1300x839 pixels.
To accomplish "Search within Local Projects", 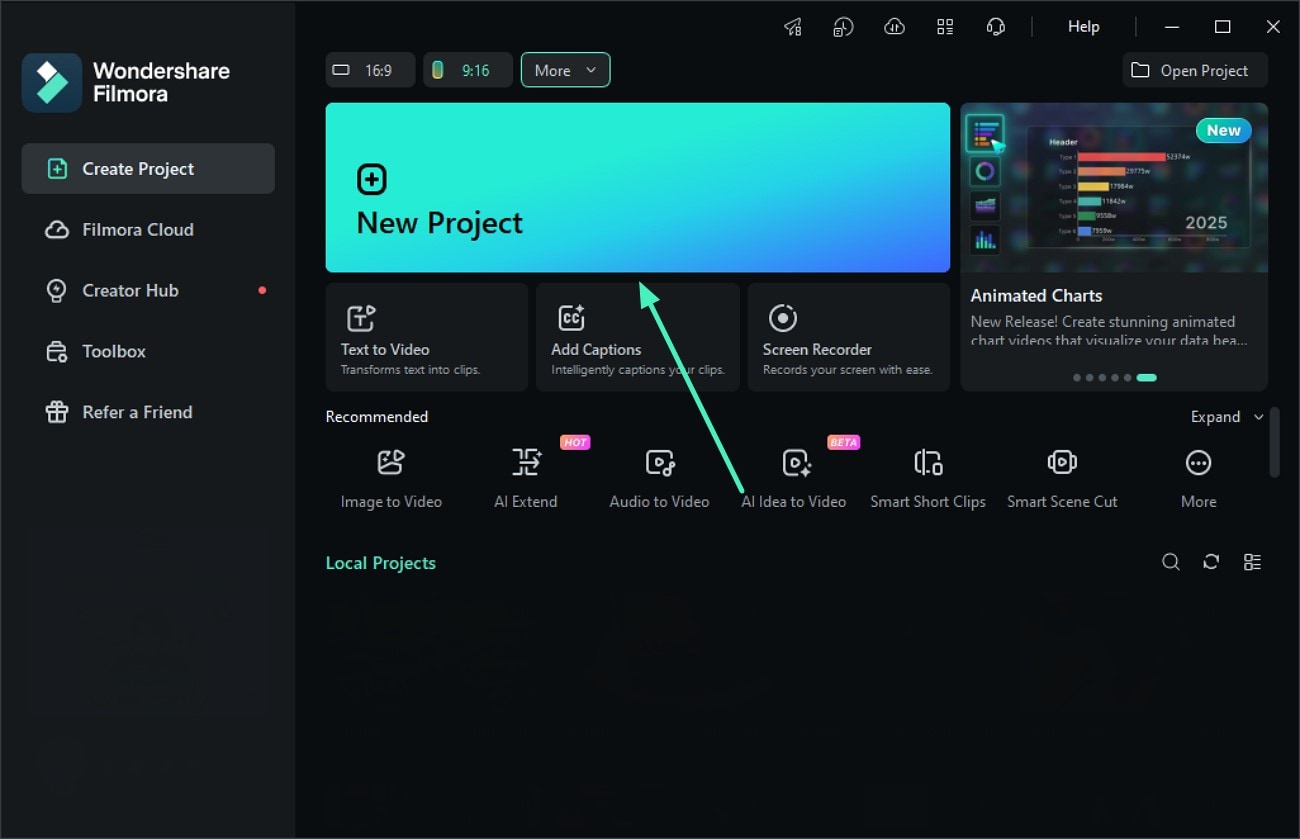I will 1171,562.
